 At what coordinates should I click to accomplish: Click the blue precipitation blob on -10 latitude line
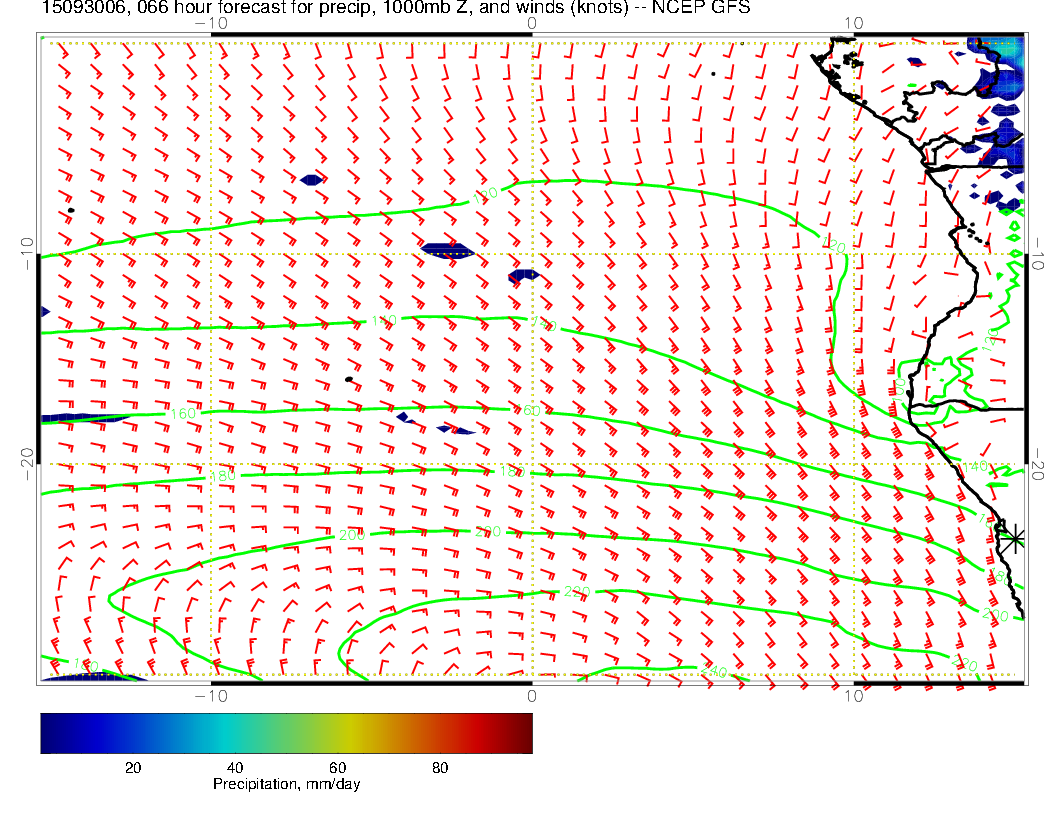click(447, 250)
